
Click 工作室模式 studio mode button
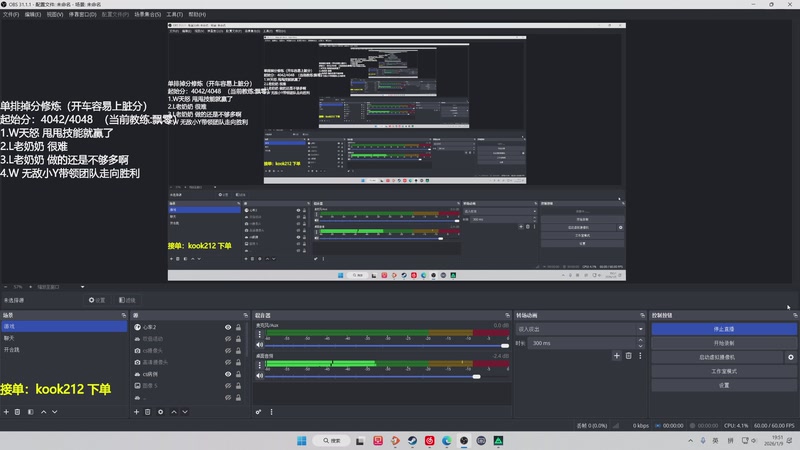coord(724,371)
